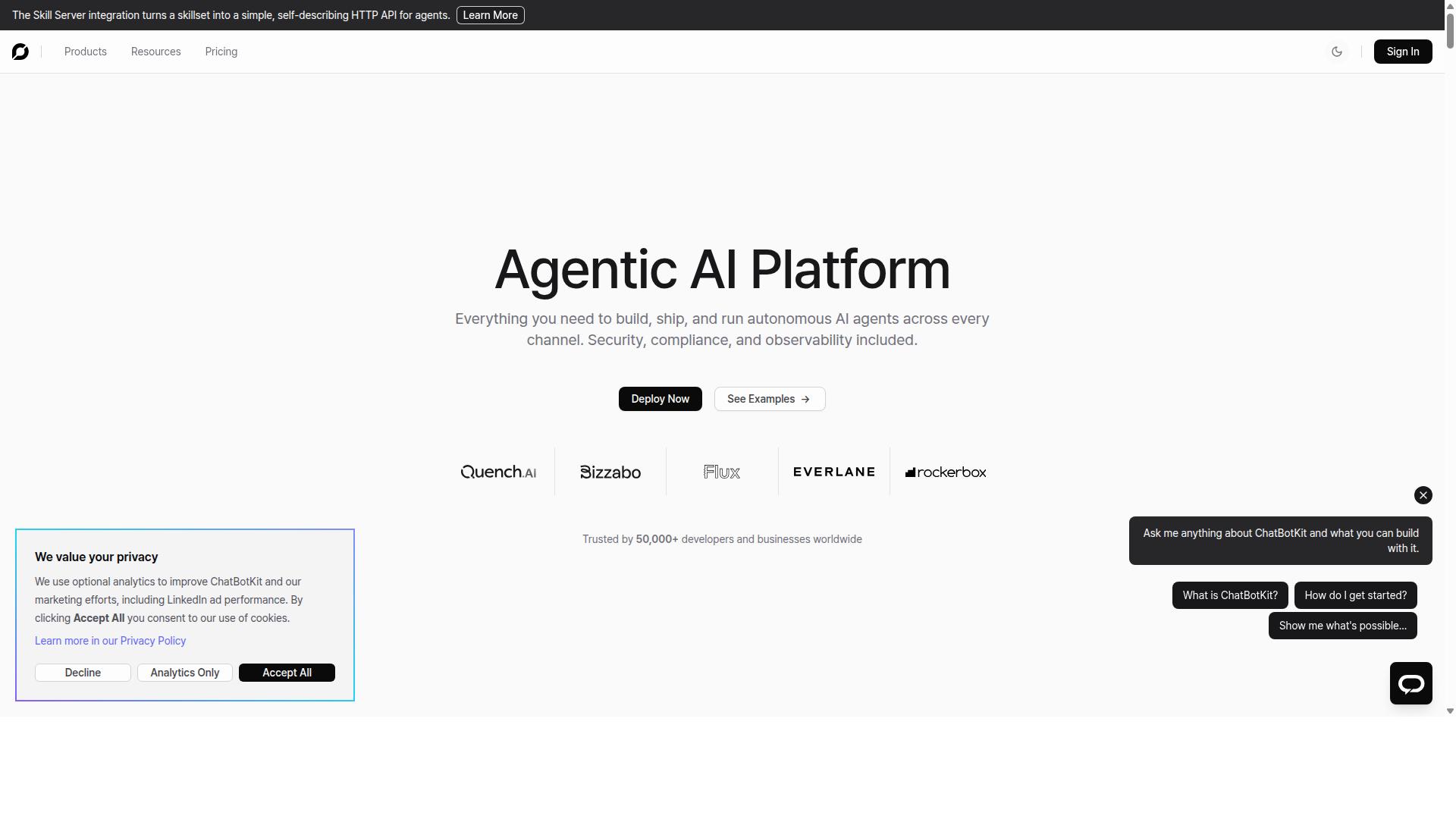Click Learn More in the announcement banner
This screenshot has width=1456, height=819.
point(490,15)
